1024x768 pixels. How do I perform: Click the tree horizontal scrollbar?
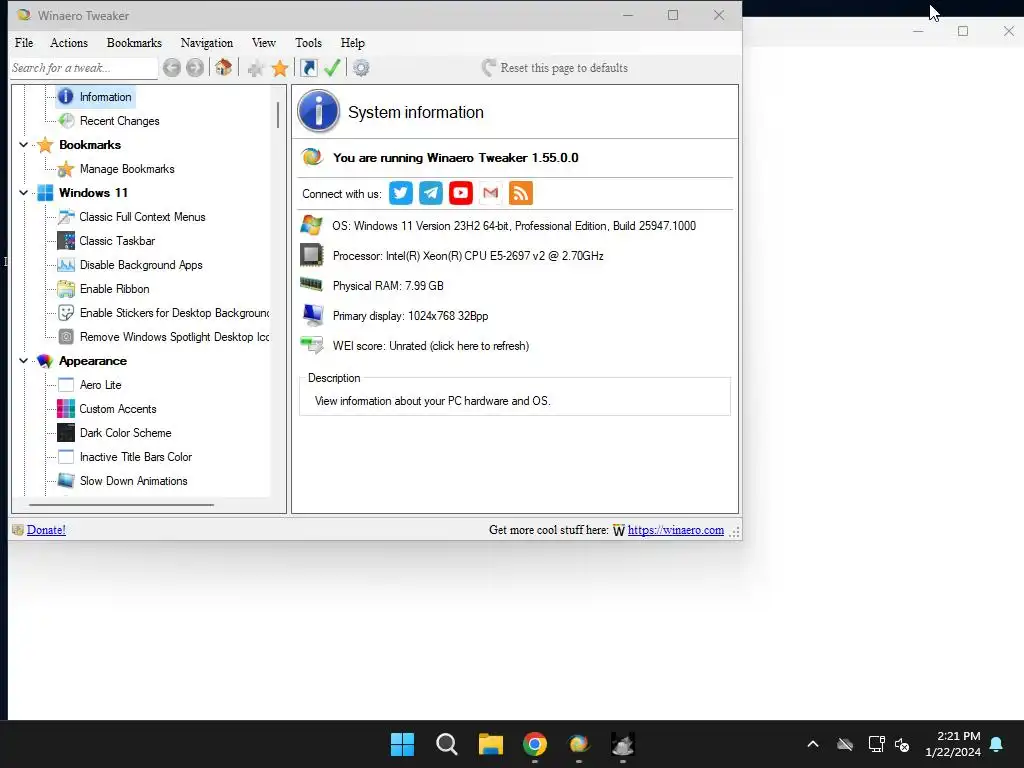point(121,505)
